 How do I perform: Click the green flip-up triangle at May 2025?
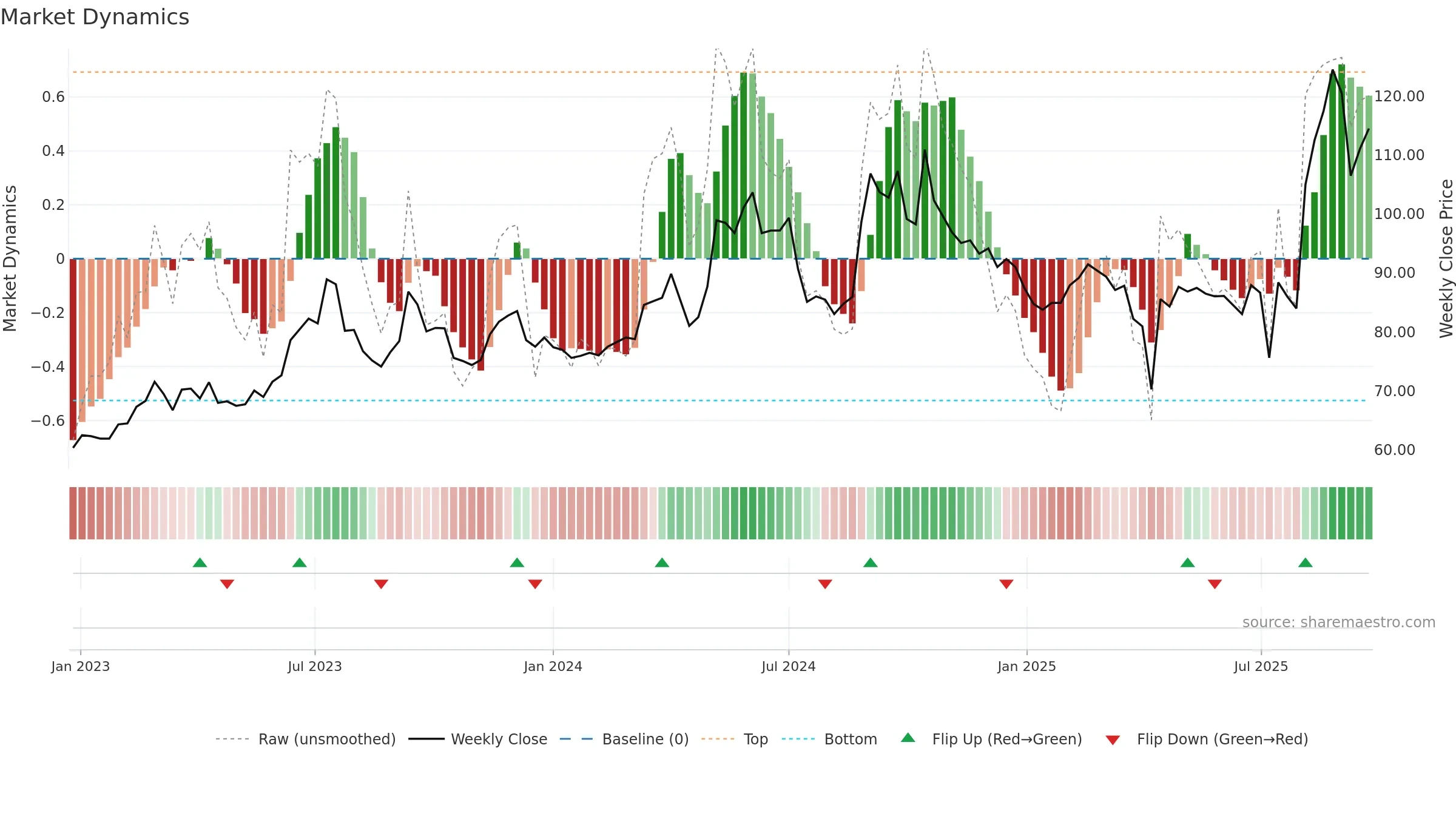tap(1188, 562)
